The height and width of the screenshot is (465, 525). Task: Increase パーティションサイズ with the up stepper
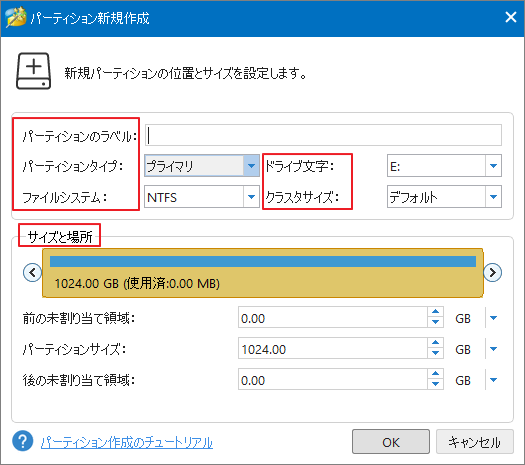click(435, 343)
